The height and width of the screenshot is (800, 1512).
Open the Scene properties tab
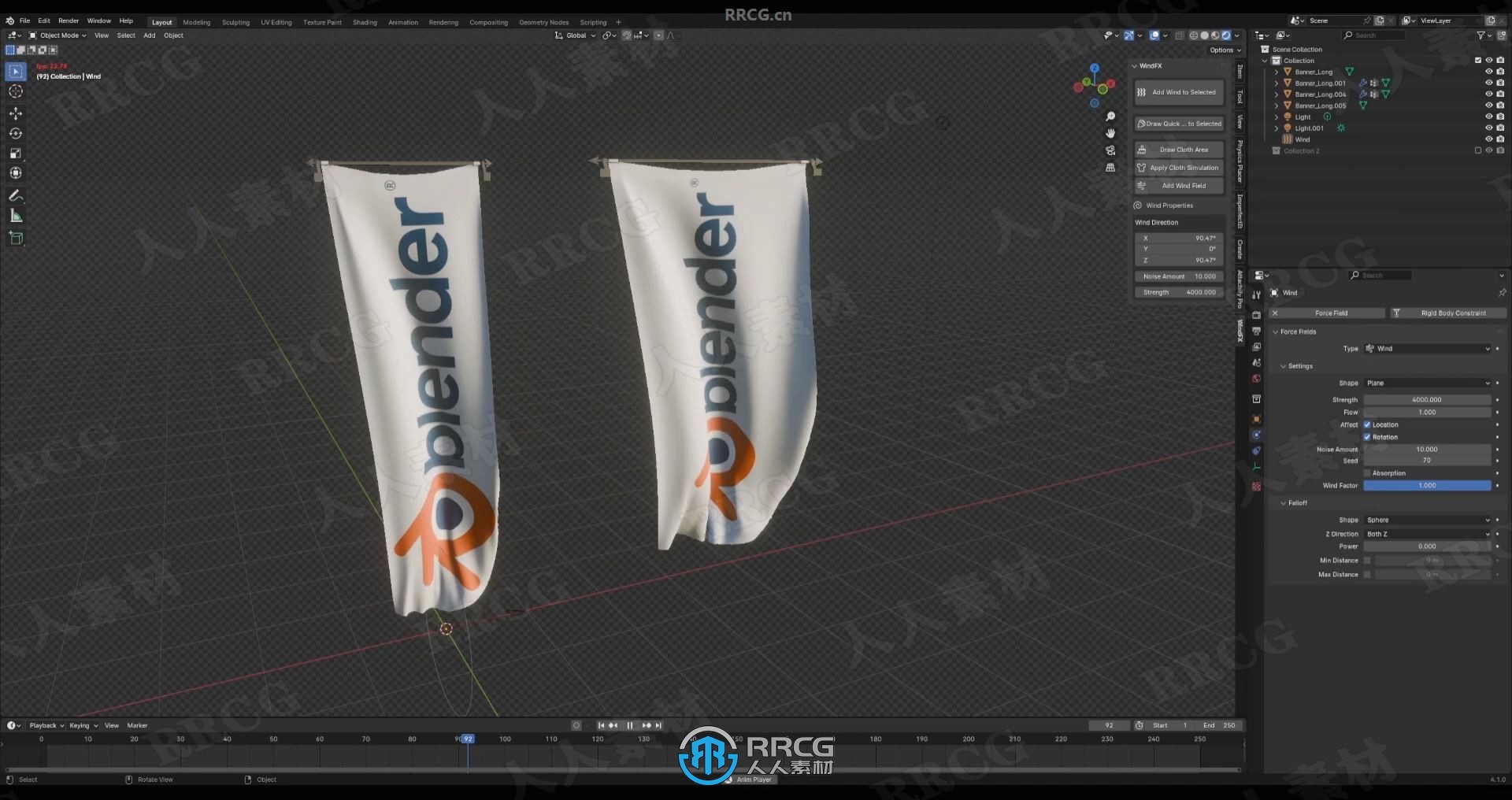(1257, 363)
